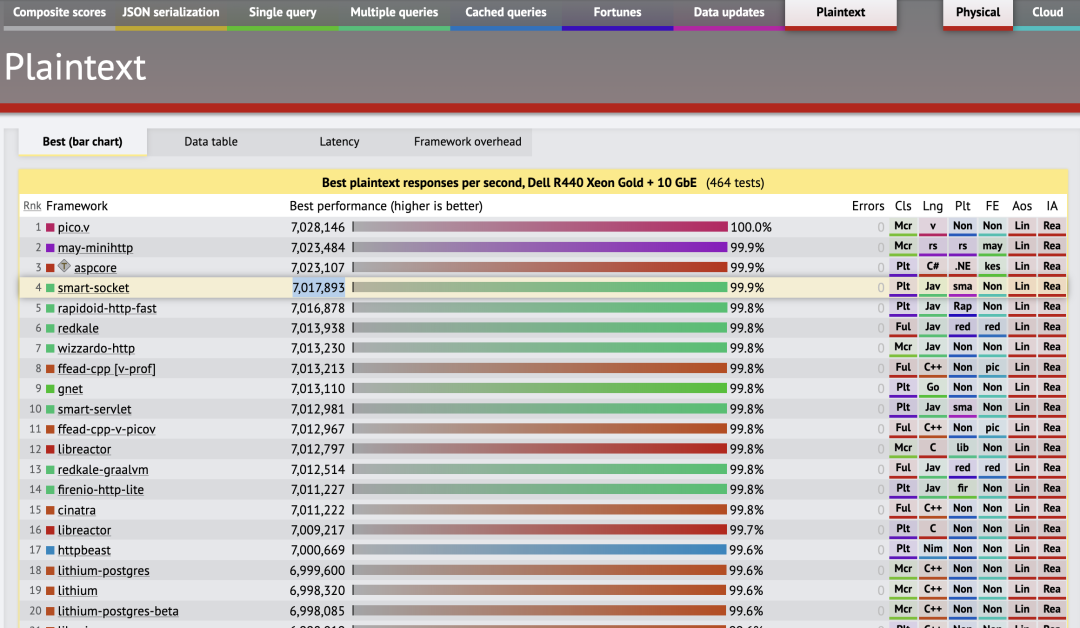Click the highlighted value 7,017,893
The height and width of the screenshot is (628, 1080).
click(x=318, y=288)
